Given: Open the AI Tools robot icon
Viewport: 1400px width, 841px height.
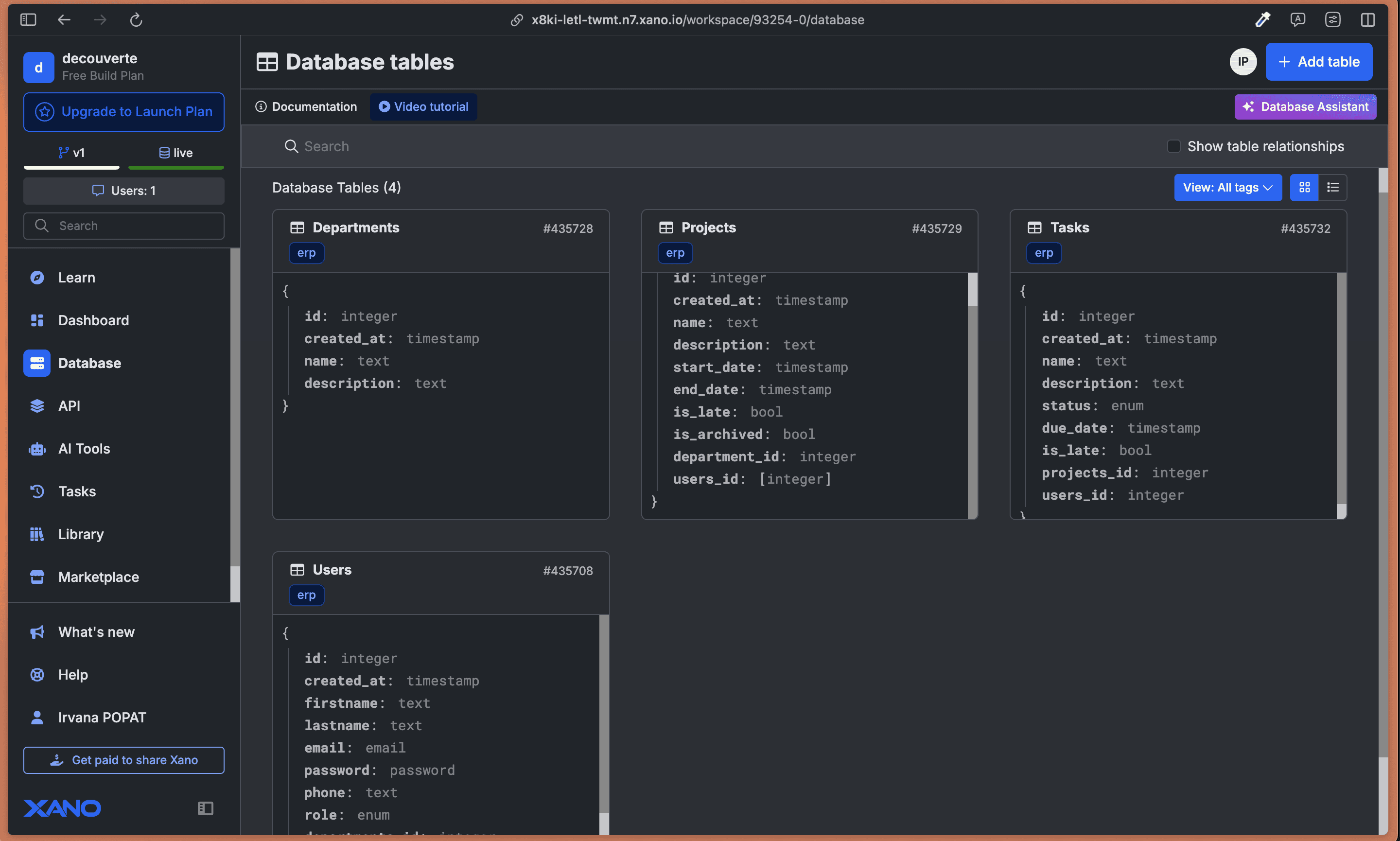Looking at the screenshot, I should tap(37, 449).
